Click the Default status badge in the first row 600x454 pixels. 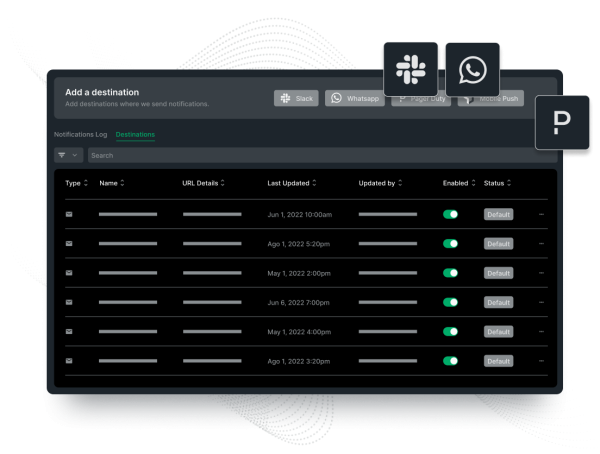[x=498, y=214]
